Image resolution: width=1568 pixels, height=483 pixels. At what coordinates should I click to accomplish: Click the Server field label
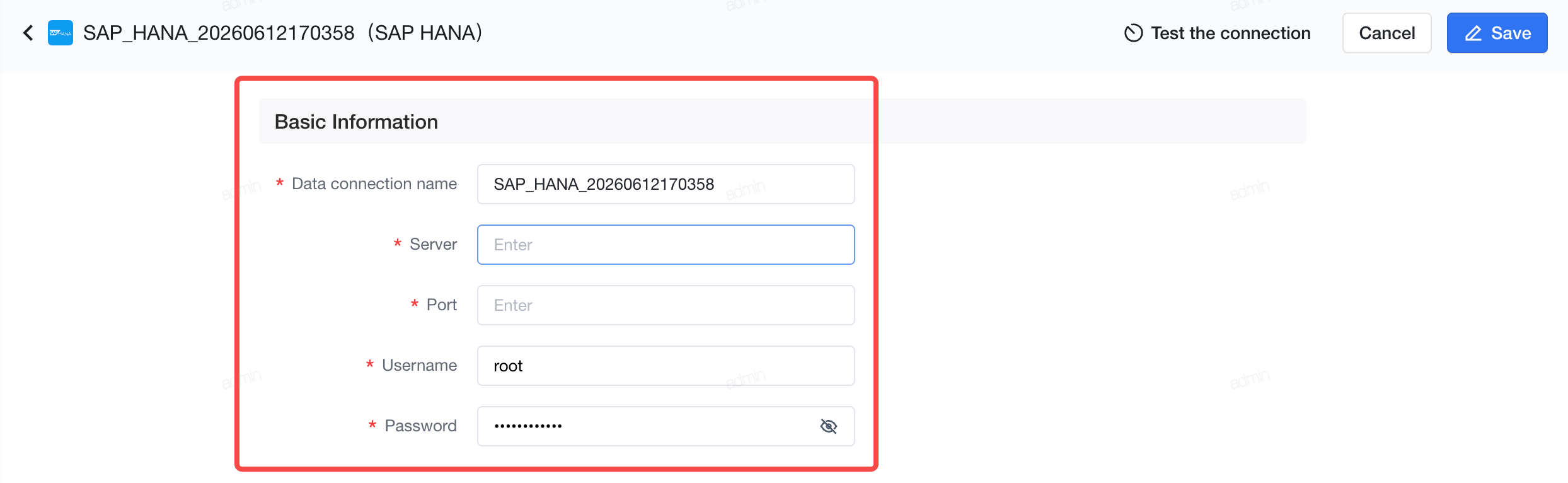point(433,244)
